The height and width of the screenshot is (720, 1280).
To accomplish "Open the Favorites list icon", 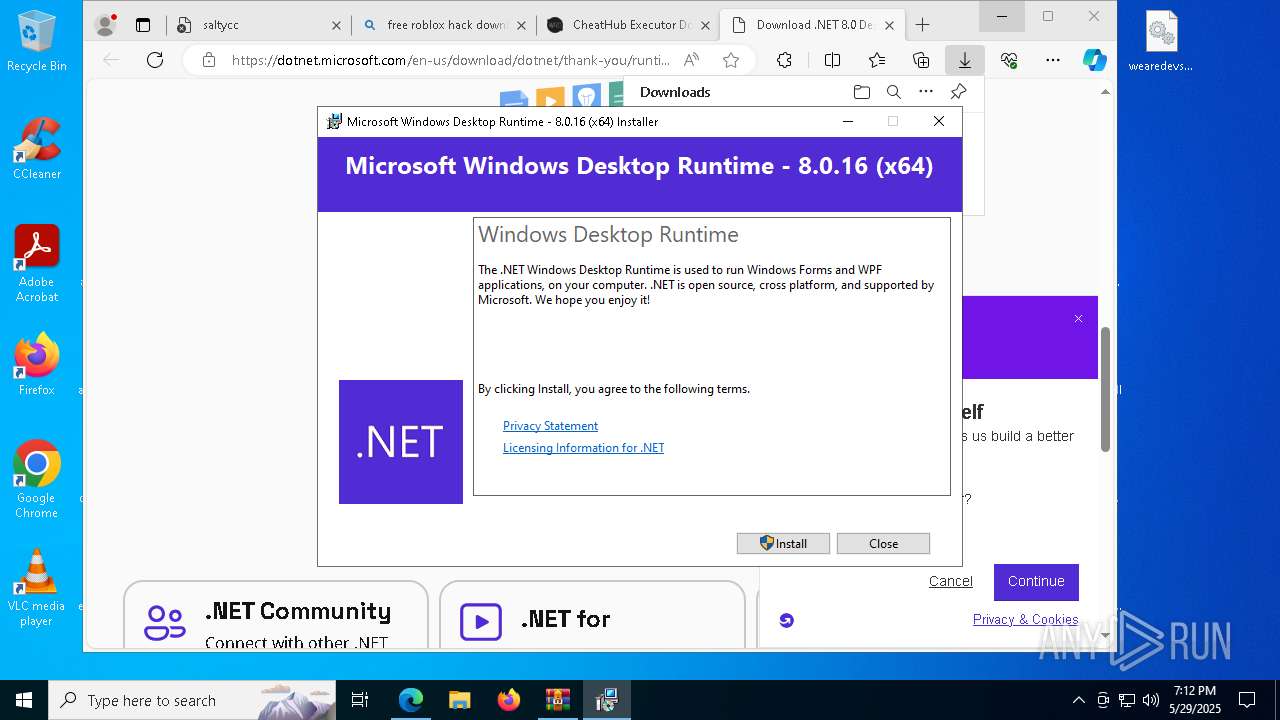I will [x=877, y=60].
